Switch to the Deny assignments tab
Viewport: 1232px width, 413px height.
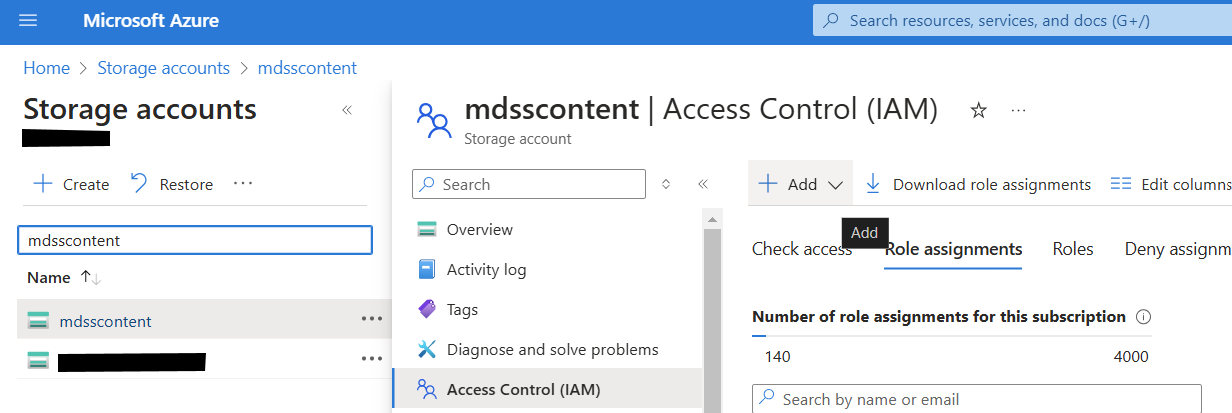point(1178,249)
